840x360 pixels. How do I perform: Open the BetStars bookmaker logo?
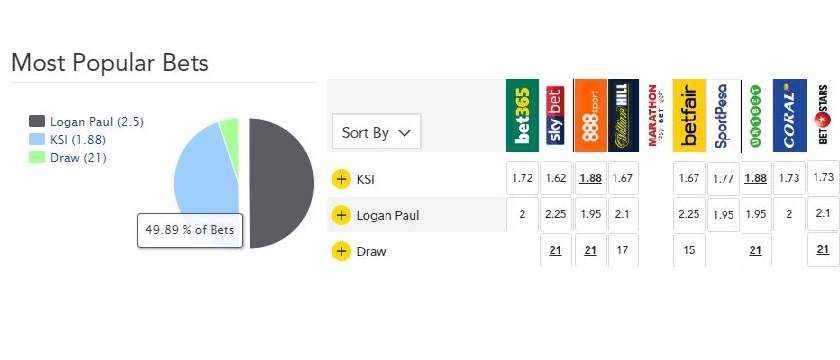pyautogui.click(x=823, y=115)
